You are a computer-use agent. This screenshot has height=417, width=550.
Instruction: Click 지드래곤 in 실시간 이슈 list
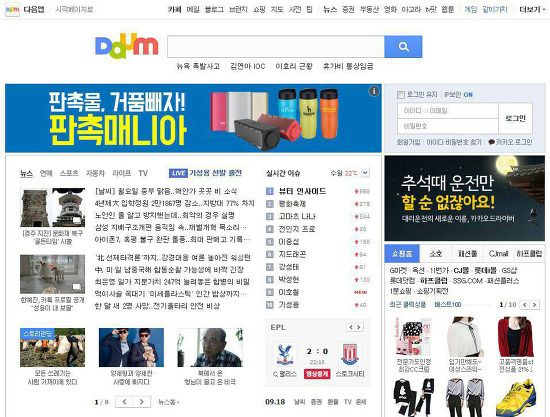pos(292,254)
